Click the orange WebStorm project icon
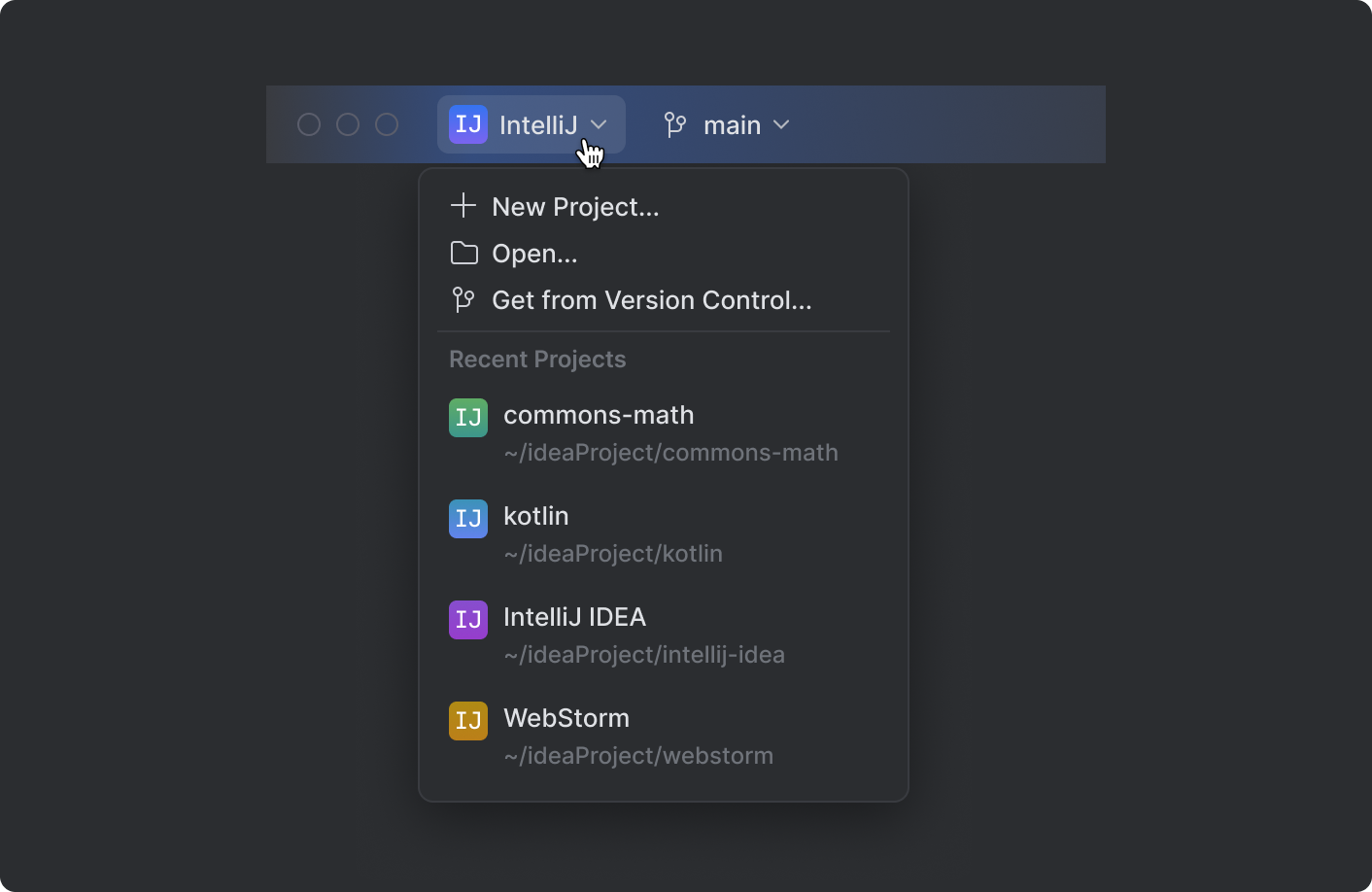This screenshot has width=1372, height=892. click(467, 720)
